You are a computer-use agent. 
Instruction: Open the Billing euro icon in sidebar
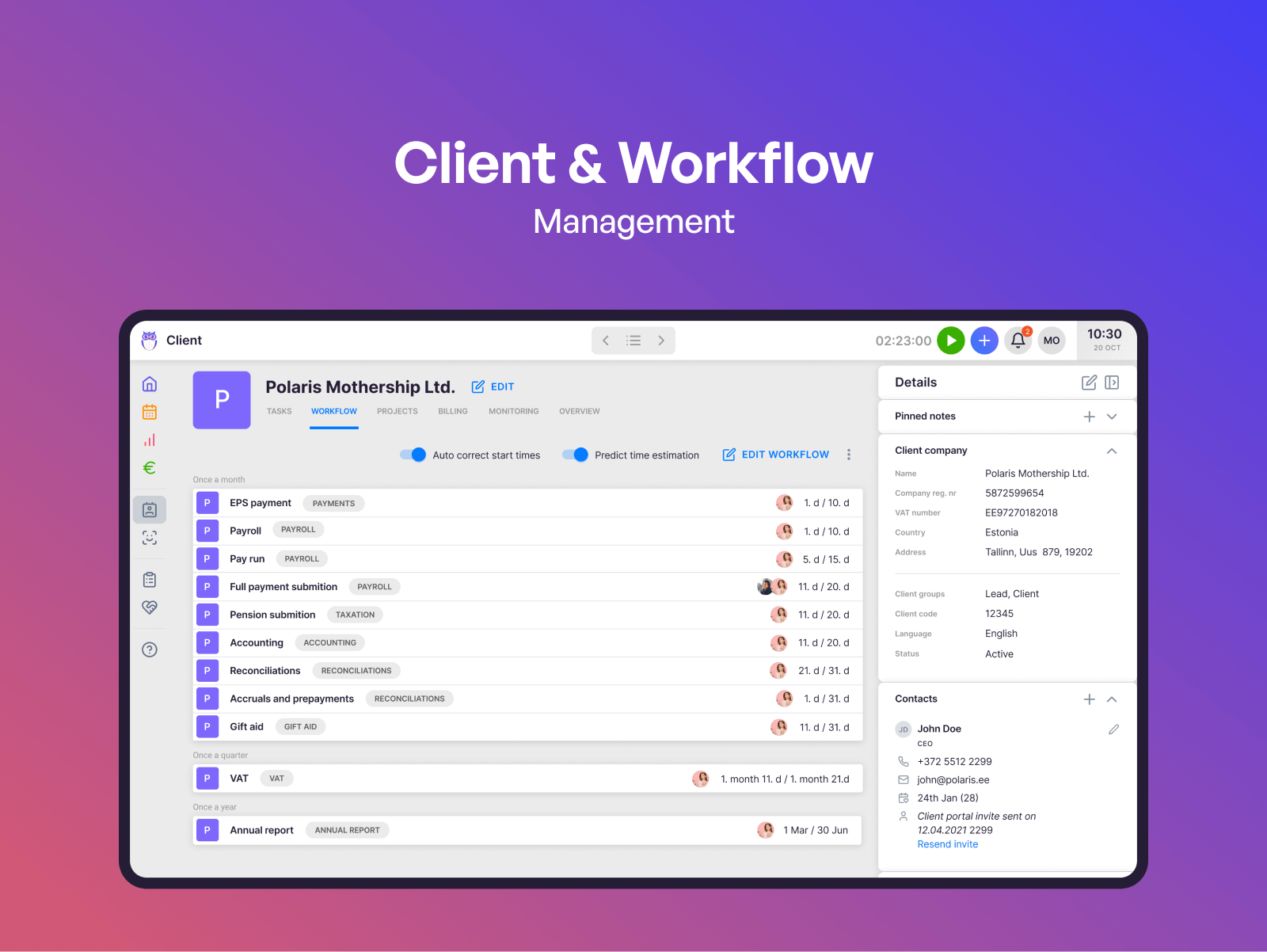(x=150, y=468)
